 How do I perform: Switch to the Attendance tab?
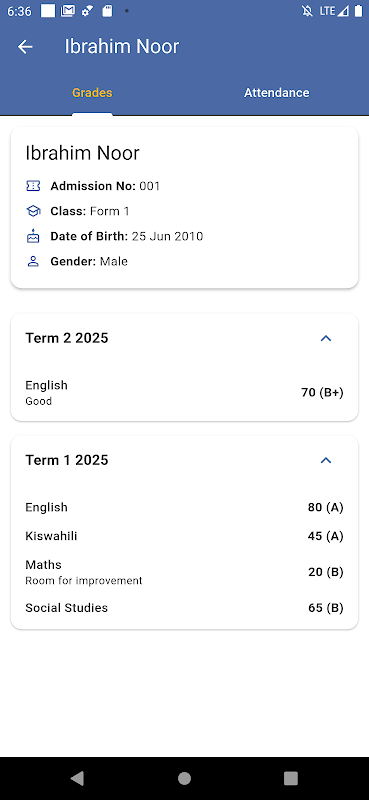tap(277, 93)
